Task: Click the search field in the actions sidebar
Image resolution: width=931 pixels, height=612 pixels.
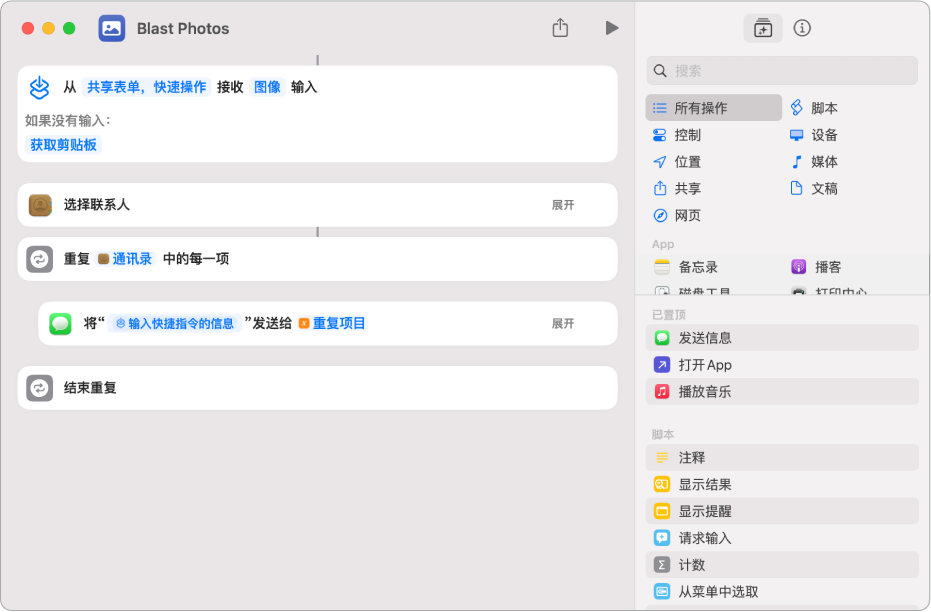Action: pyautogui.click(x=782, y=71)
